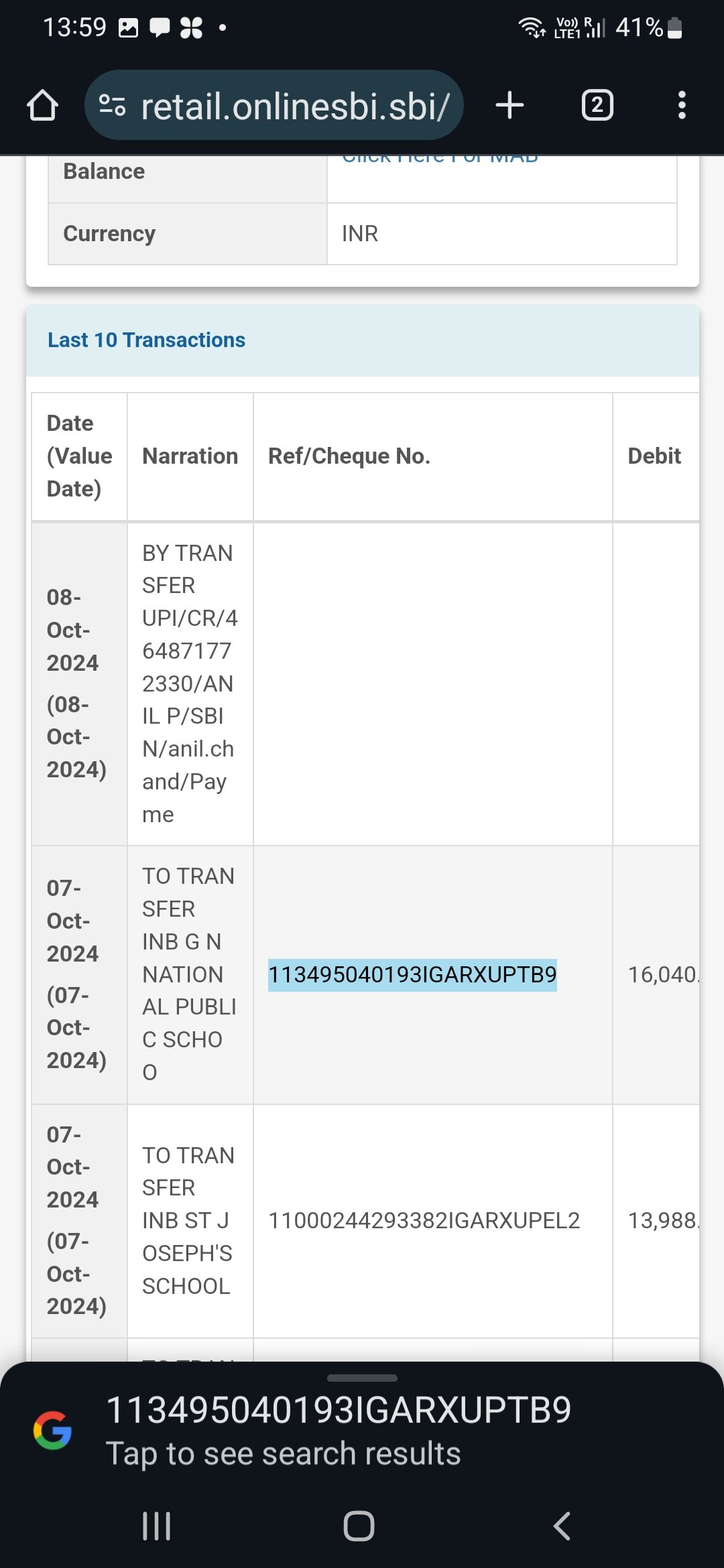Tap reference number 11000244293382IGARXUPEL2

click(424, 1220)
